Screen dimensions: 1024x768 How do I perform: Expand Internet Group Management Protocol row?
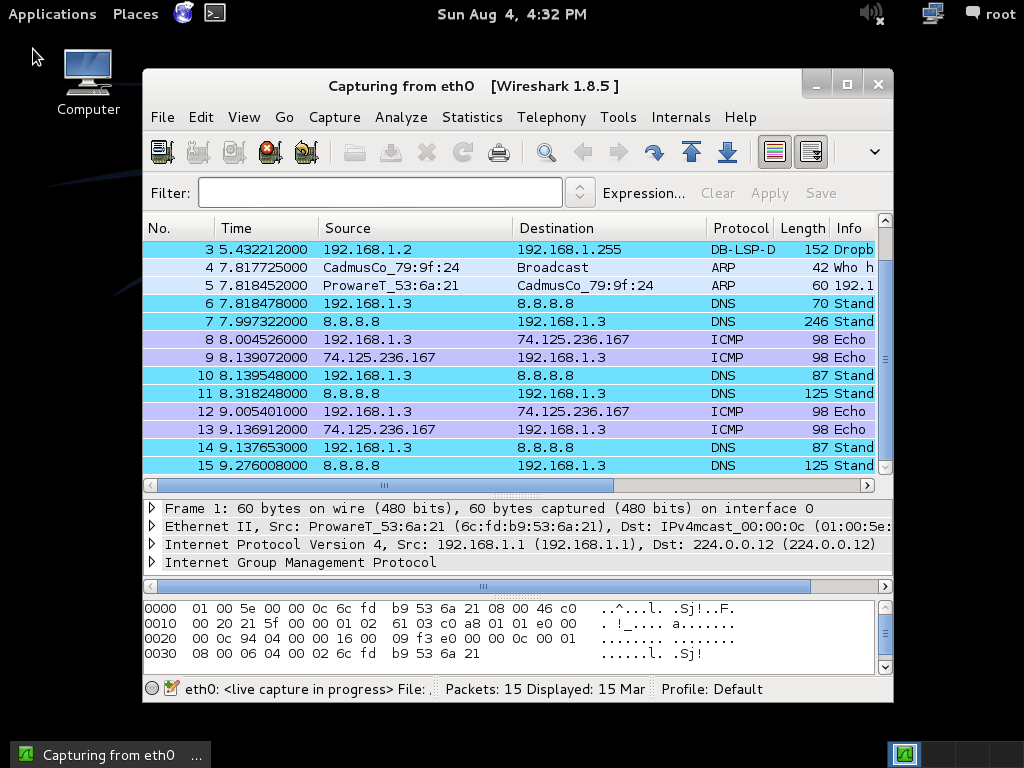click(x=152, y=562)
